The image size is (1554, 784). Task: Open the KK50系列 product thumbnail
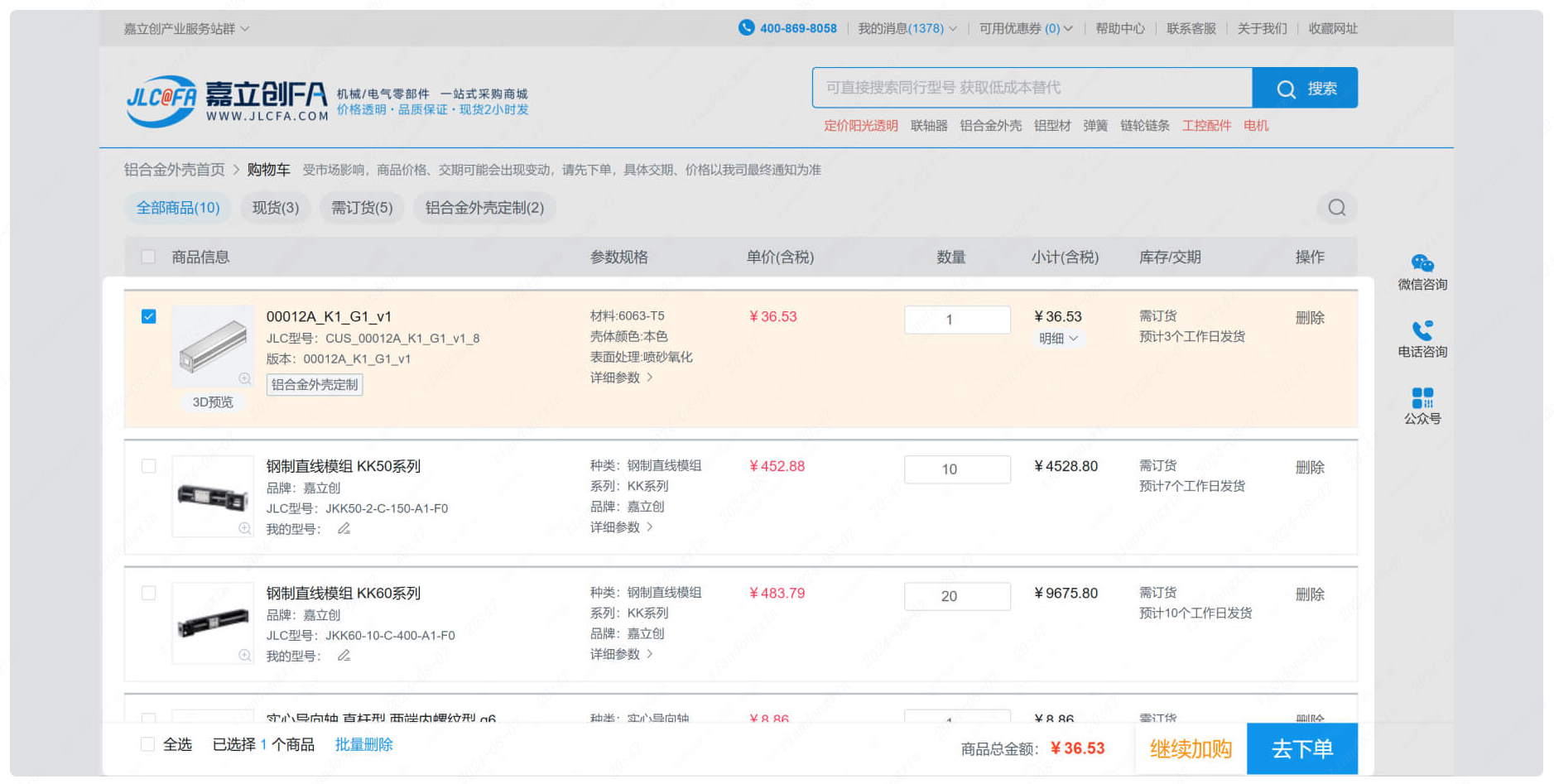point(213,496)
